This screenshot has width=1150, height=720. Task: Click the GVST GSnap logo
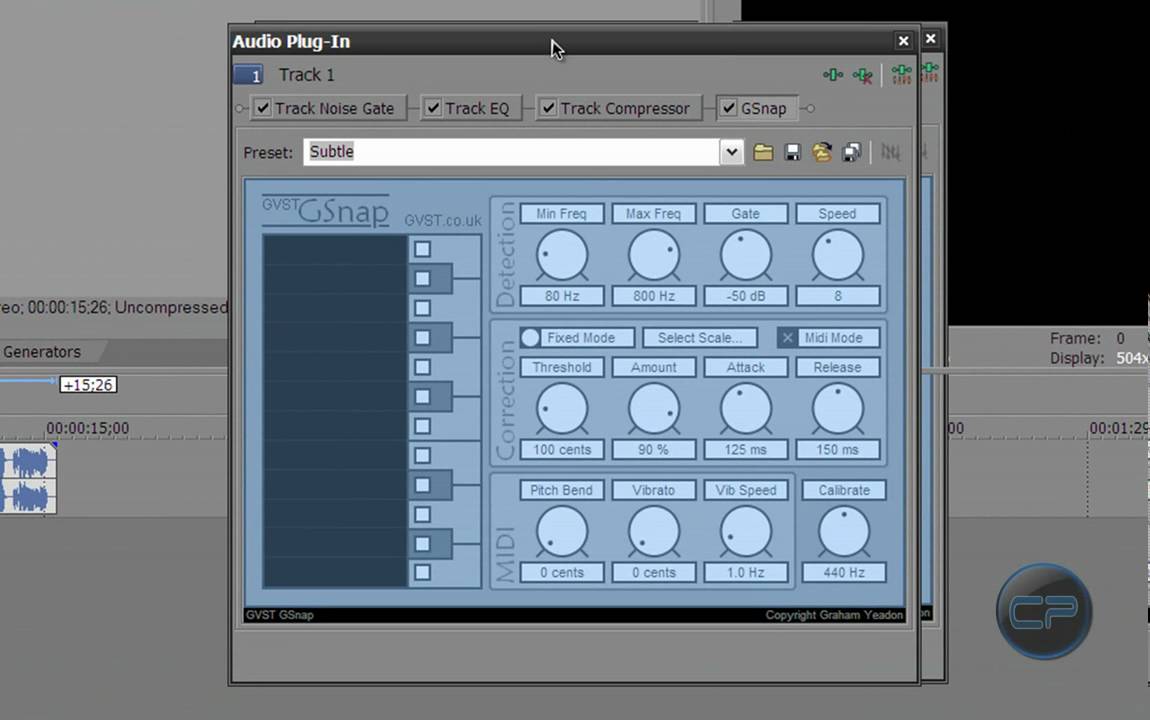click(326, 210)
